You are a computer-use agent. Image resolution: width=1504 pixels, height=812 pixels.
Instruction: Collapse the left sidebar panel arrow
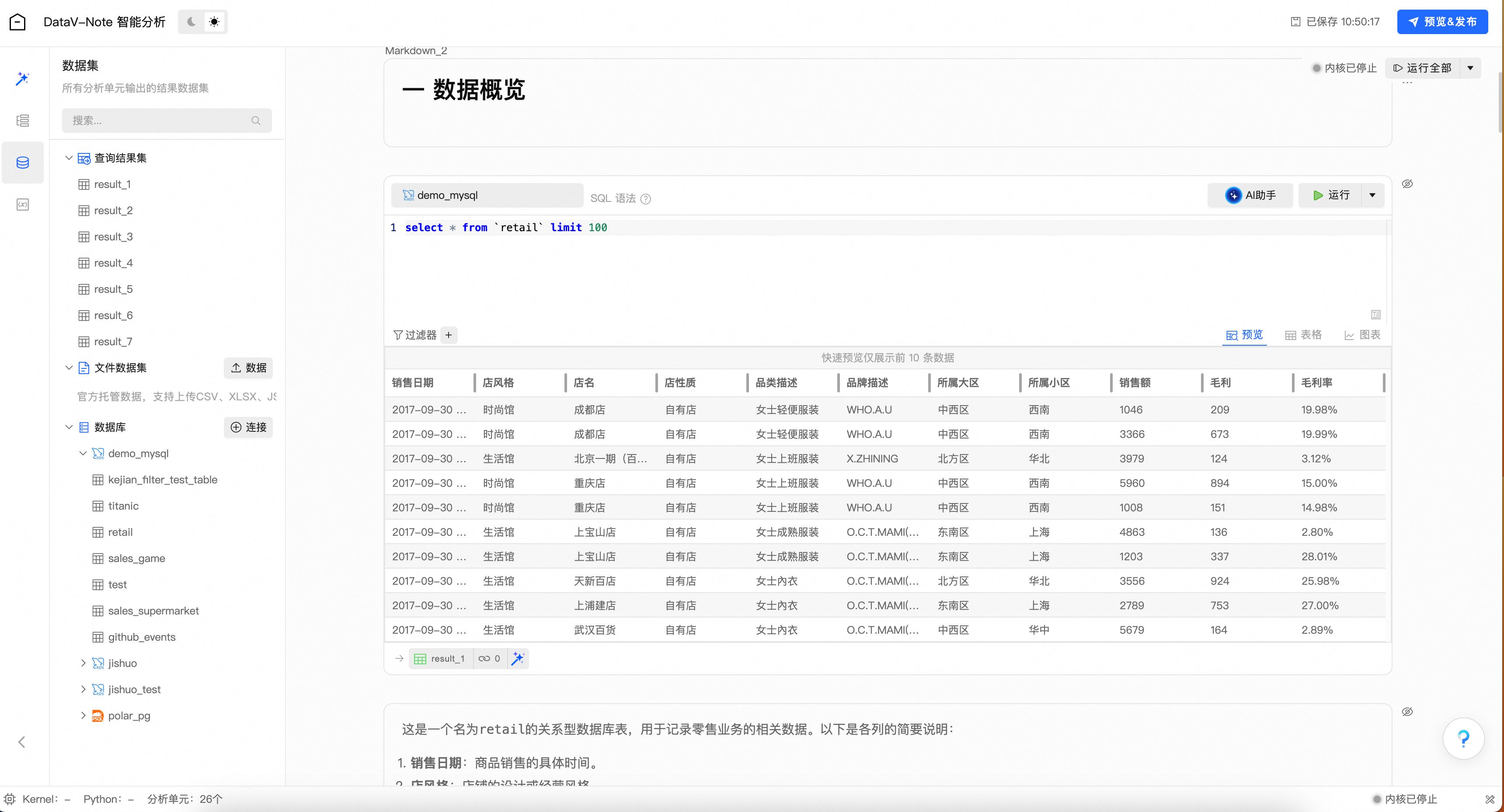[21, 743]
